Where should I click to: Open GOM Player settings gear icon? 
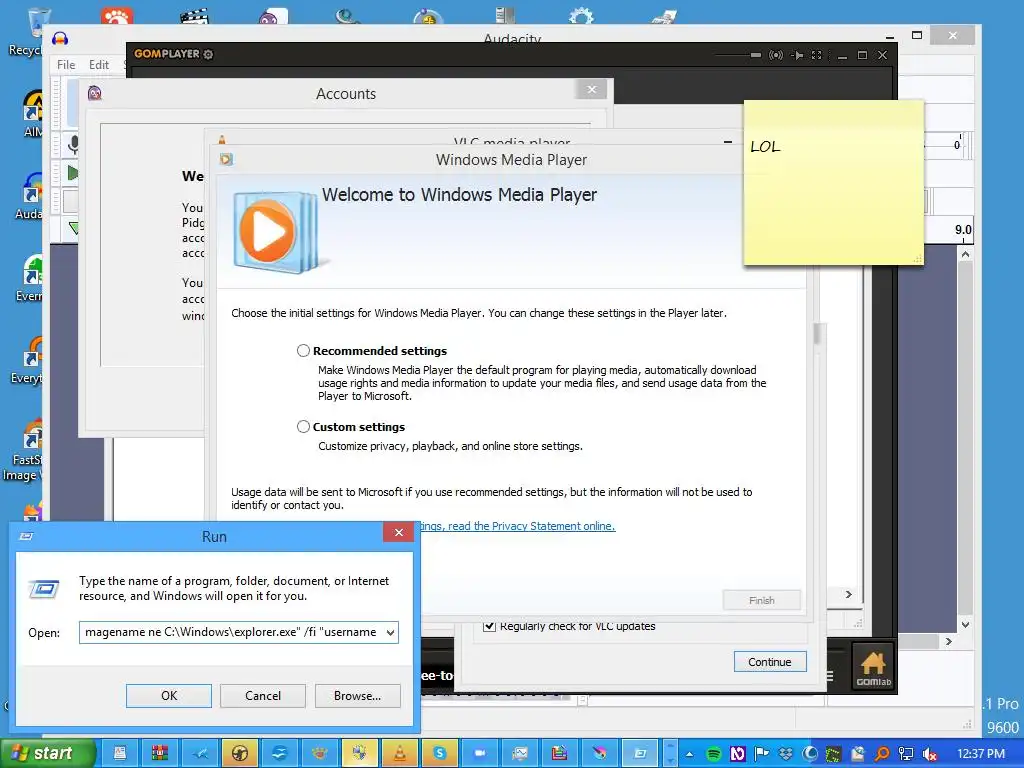pos(208,54)
